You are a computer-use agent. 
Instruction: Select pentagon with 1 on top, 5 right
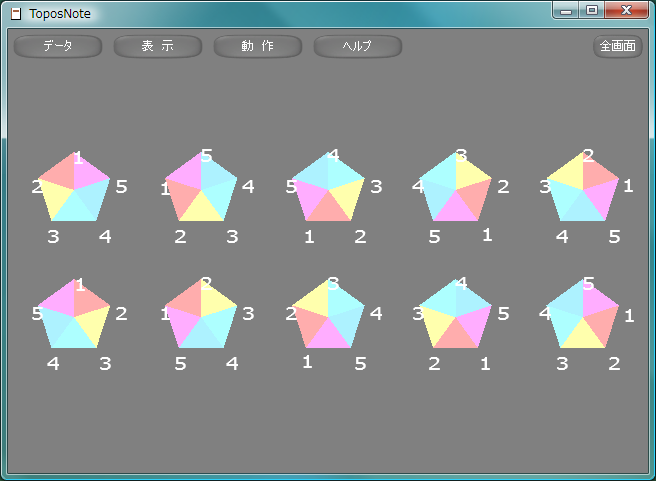coord(74,187)
